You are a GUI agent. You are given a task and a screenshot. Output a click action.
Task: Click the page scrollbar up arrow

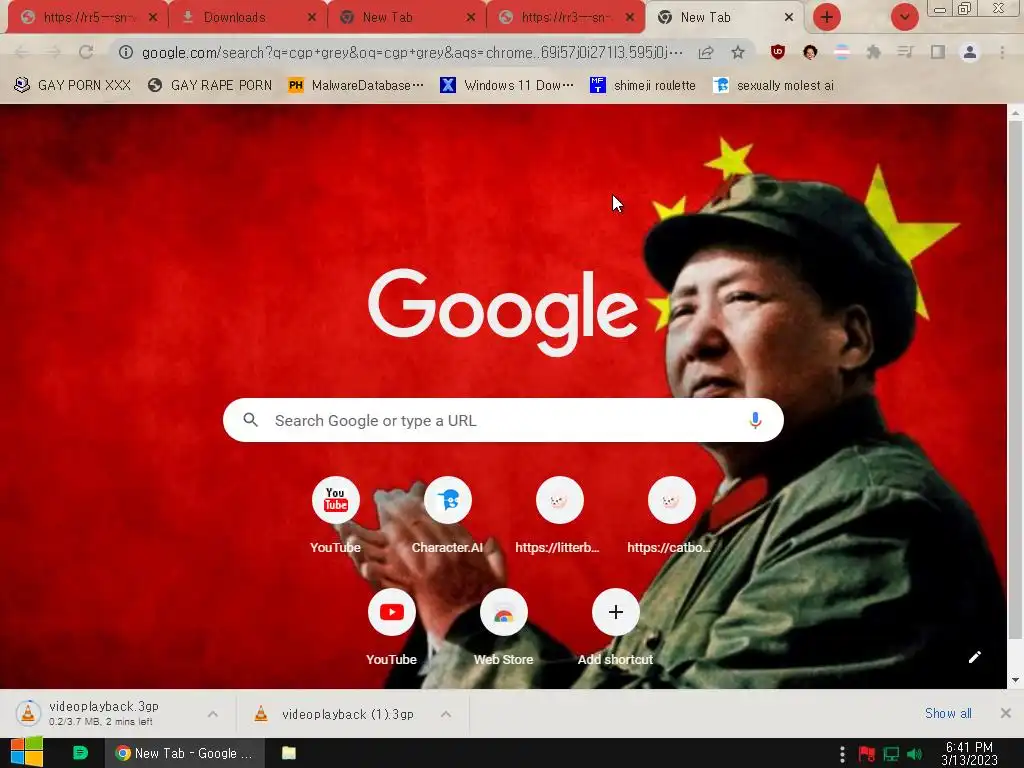coord(1015,113)
